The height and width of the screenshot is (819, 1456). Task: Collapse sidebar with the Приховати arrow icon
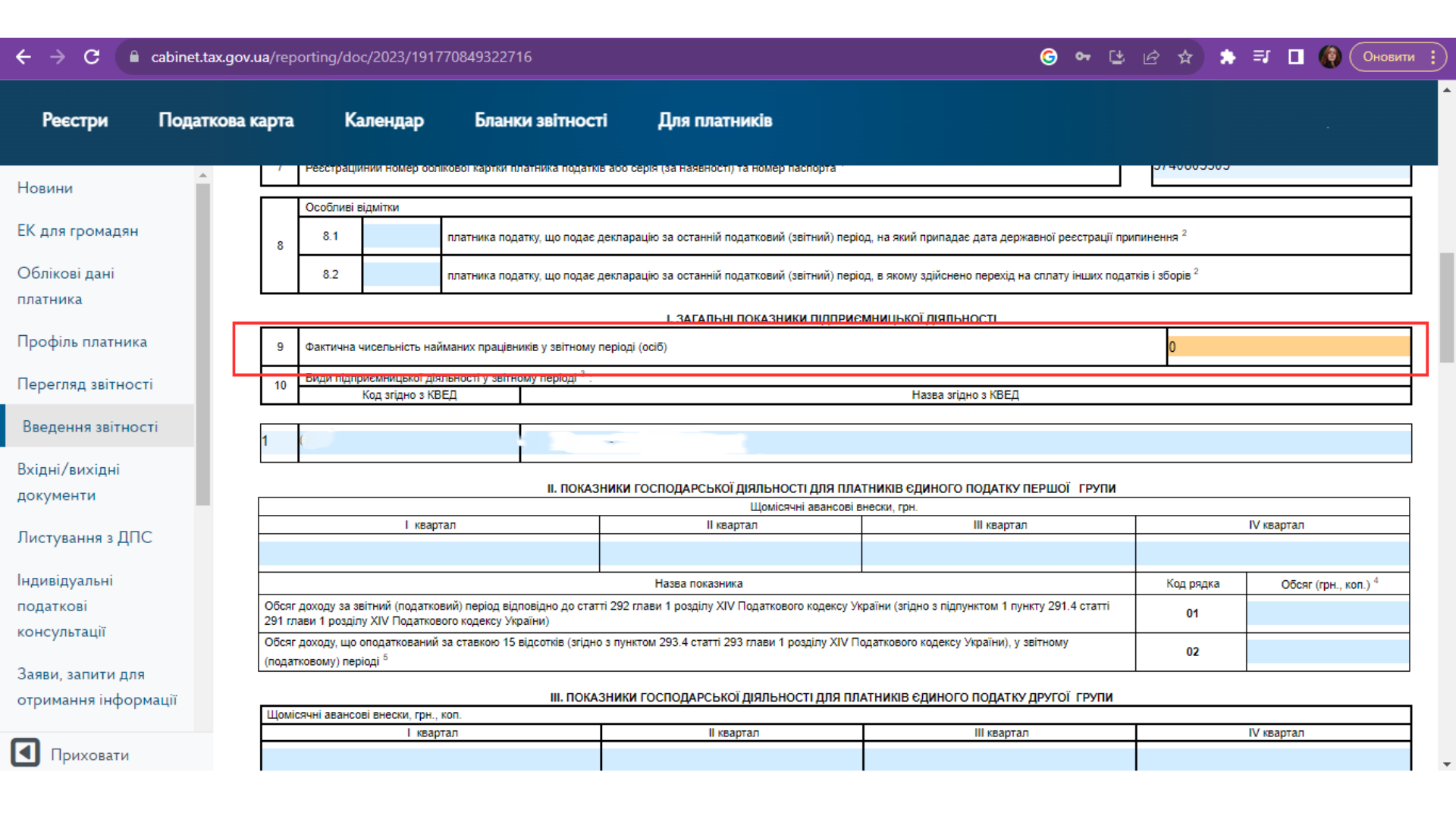[25, 753]
